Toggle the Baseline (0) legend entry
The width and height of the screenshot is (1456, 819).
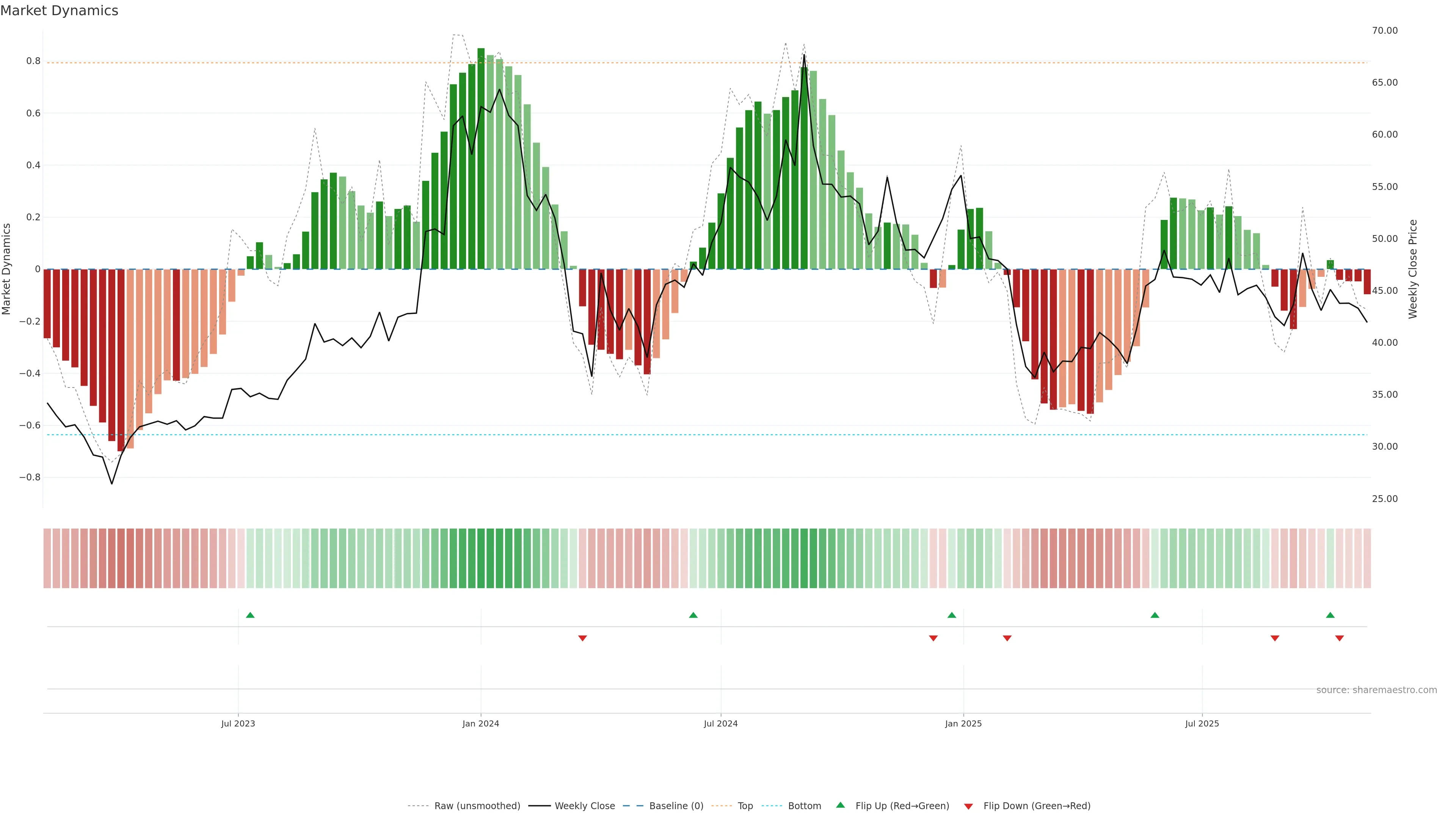click(676, 806)
